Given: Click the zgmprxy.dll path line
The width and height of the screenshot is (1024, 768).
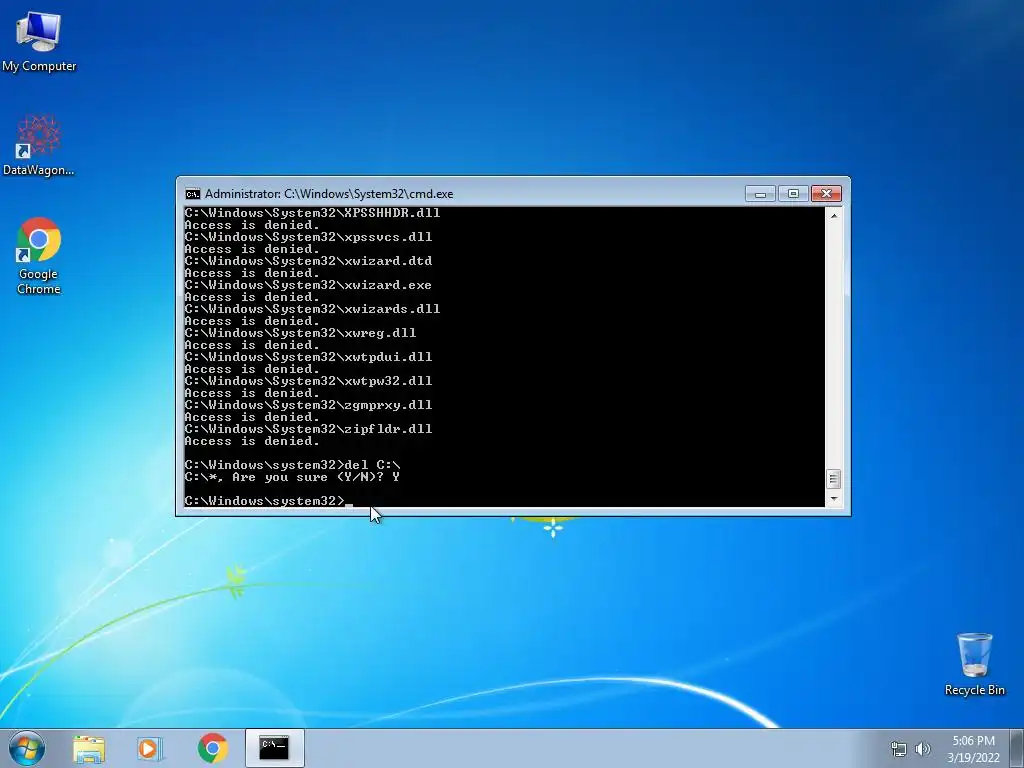Looking at the screenshot, I should [x=308, y=406].
